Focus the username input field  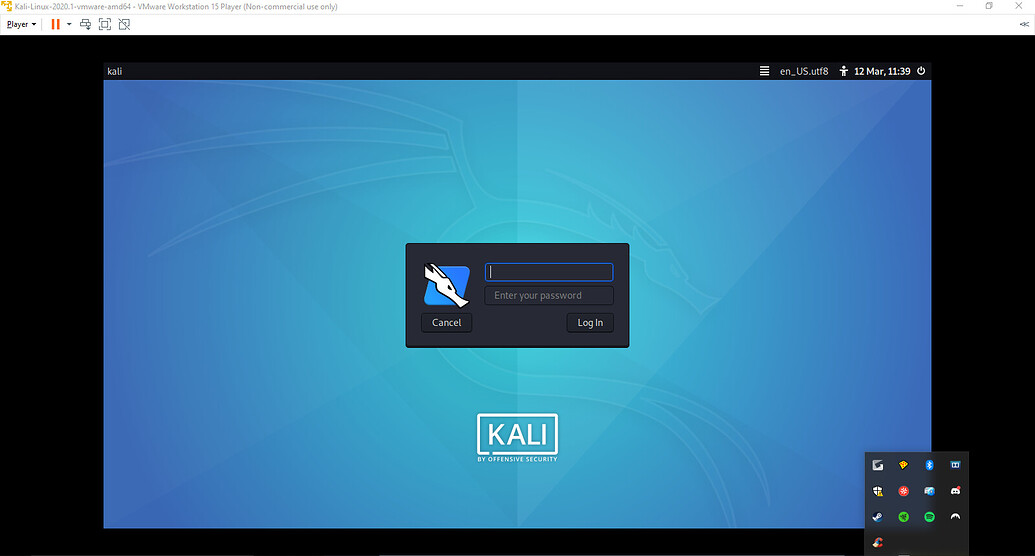pyautogui.click(x=549, y=272)
